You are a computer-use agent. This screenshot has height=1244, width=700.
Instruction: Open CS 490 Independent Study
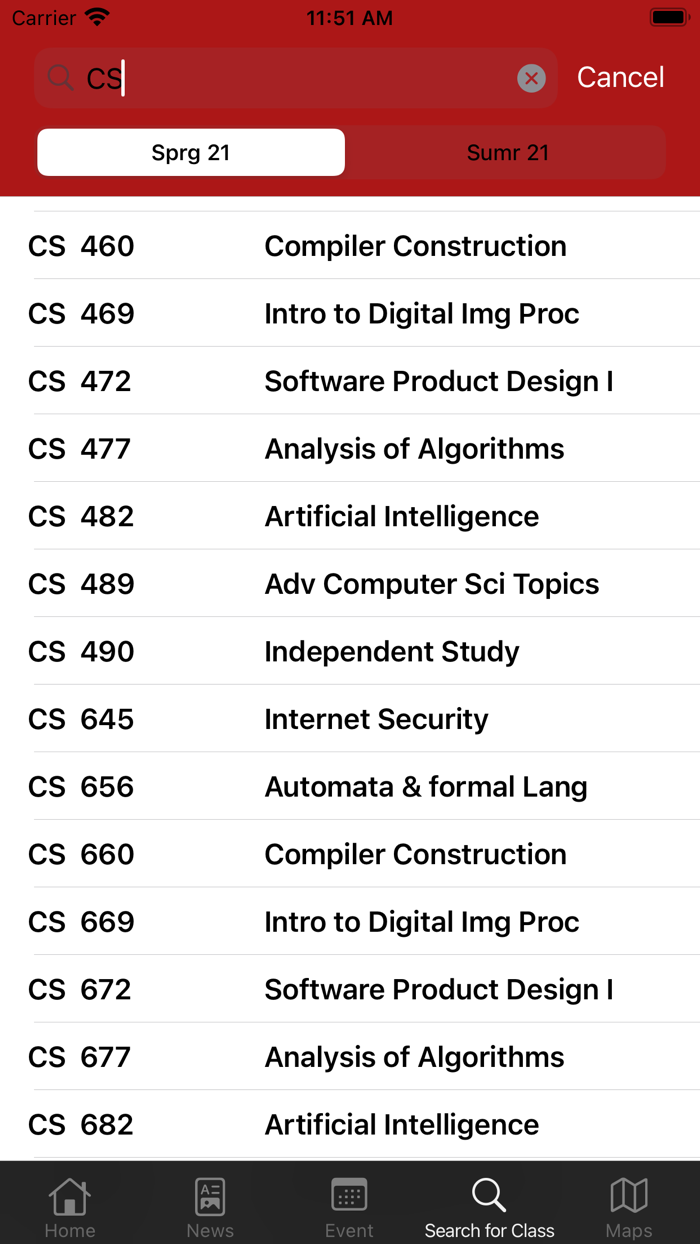tap(350, 652)
